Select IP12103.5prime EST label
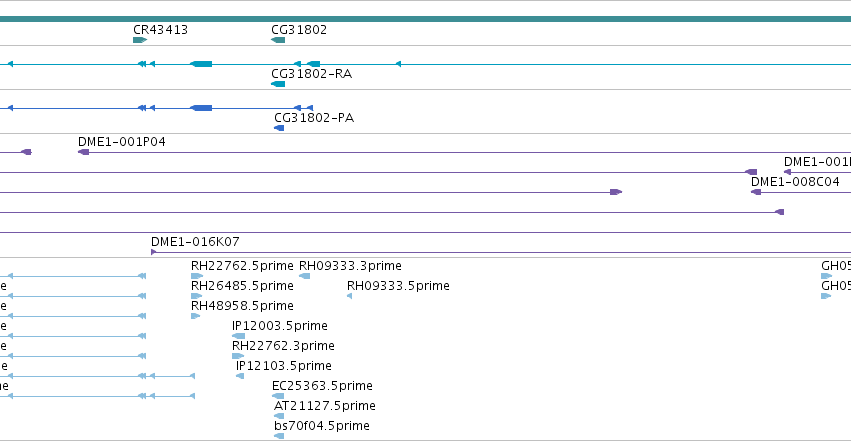The image size is (851, 441). tap(283, 366)
